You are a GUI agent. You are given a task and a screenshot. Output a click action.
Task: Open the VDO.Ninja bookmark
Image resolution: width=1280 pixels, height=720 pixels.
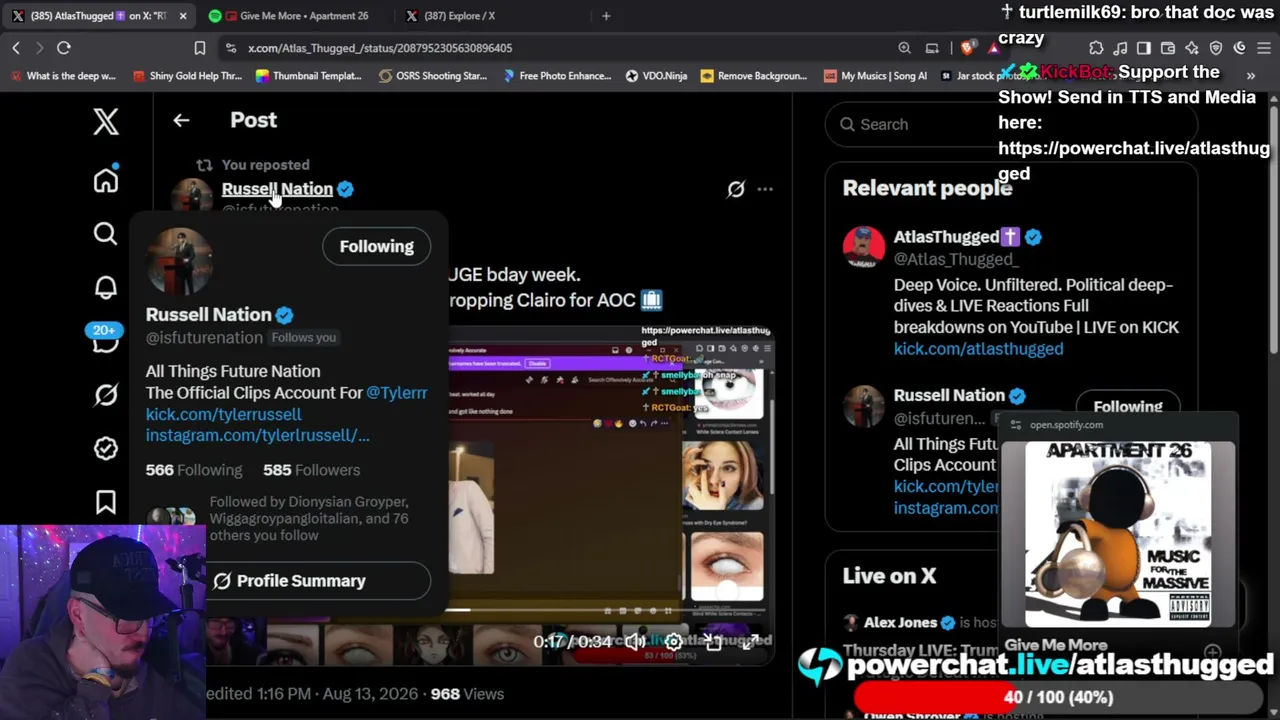point(656,76)
